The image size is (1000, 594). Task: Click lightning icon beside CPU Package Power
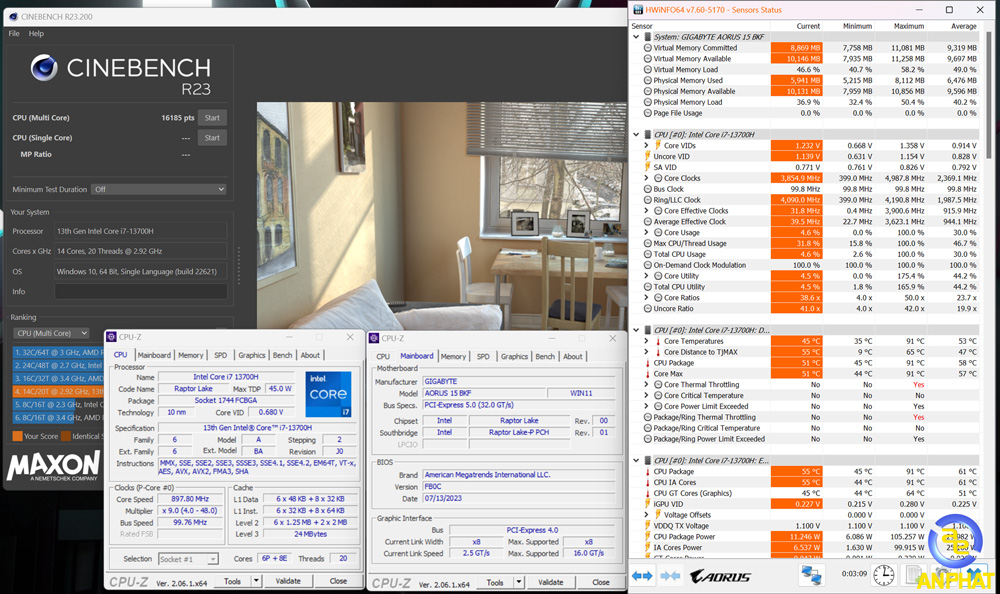tap(647, 537)
